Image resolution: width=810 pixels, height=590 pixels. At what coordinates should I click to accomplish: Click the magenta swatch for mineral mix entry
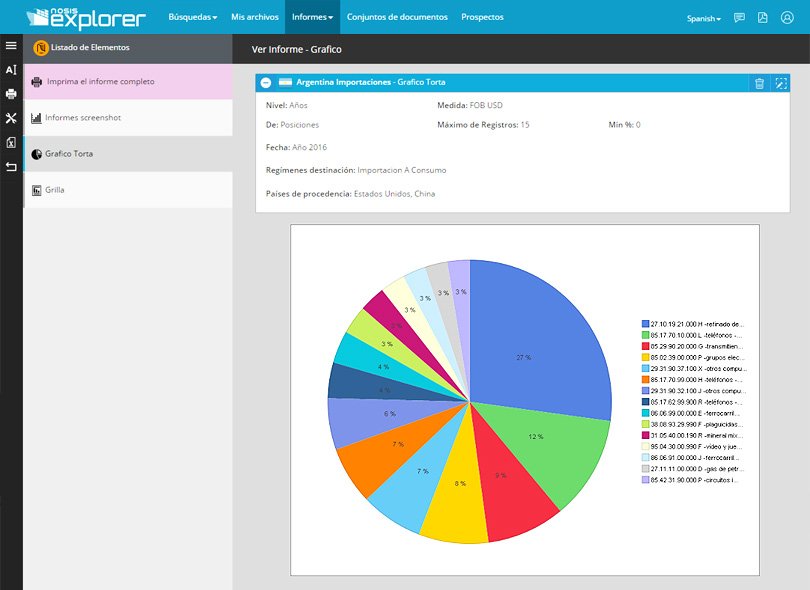point(645,436)
